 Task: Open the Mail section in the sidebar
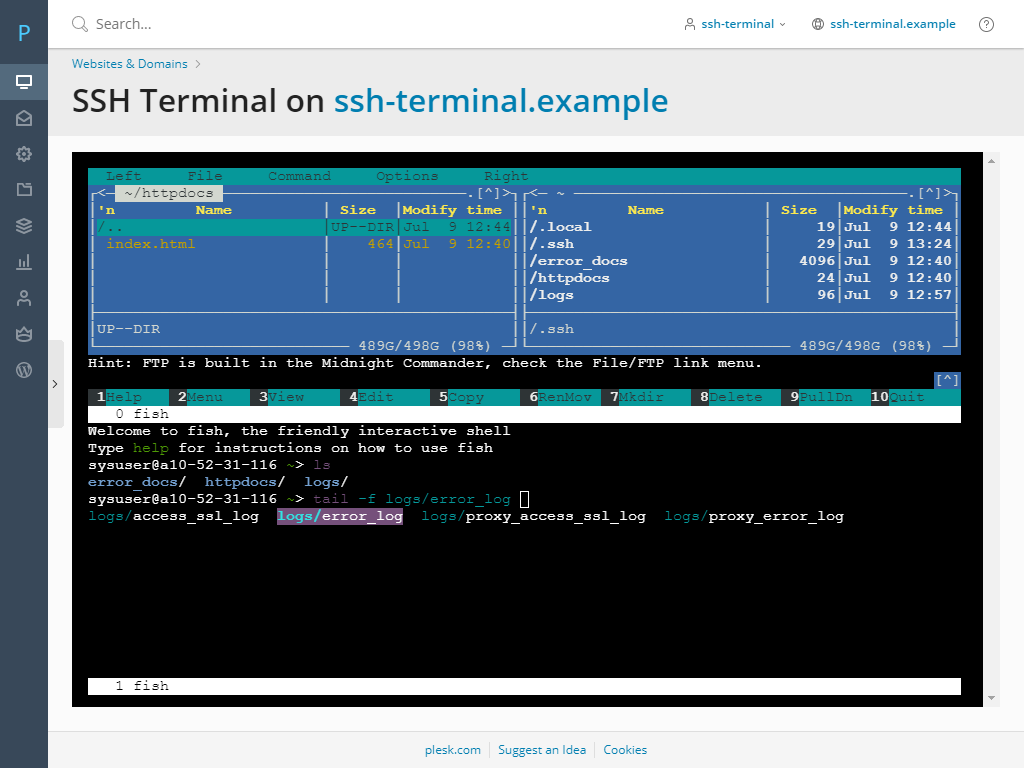click(x=23, y=117)
